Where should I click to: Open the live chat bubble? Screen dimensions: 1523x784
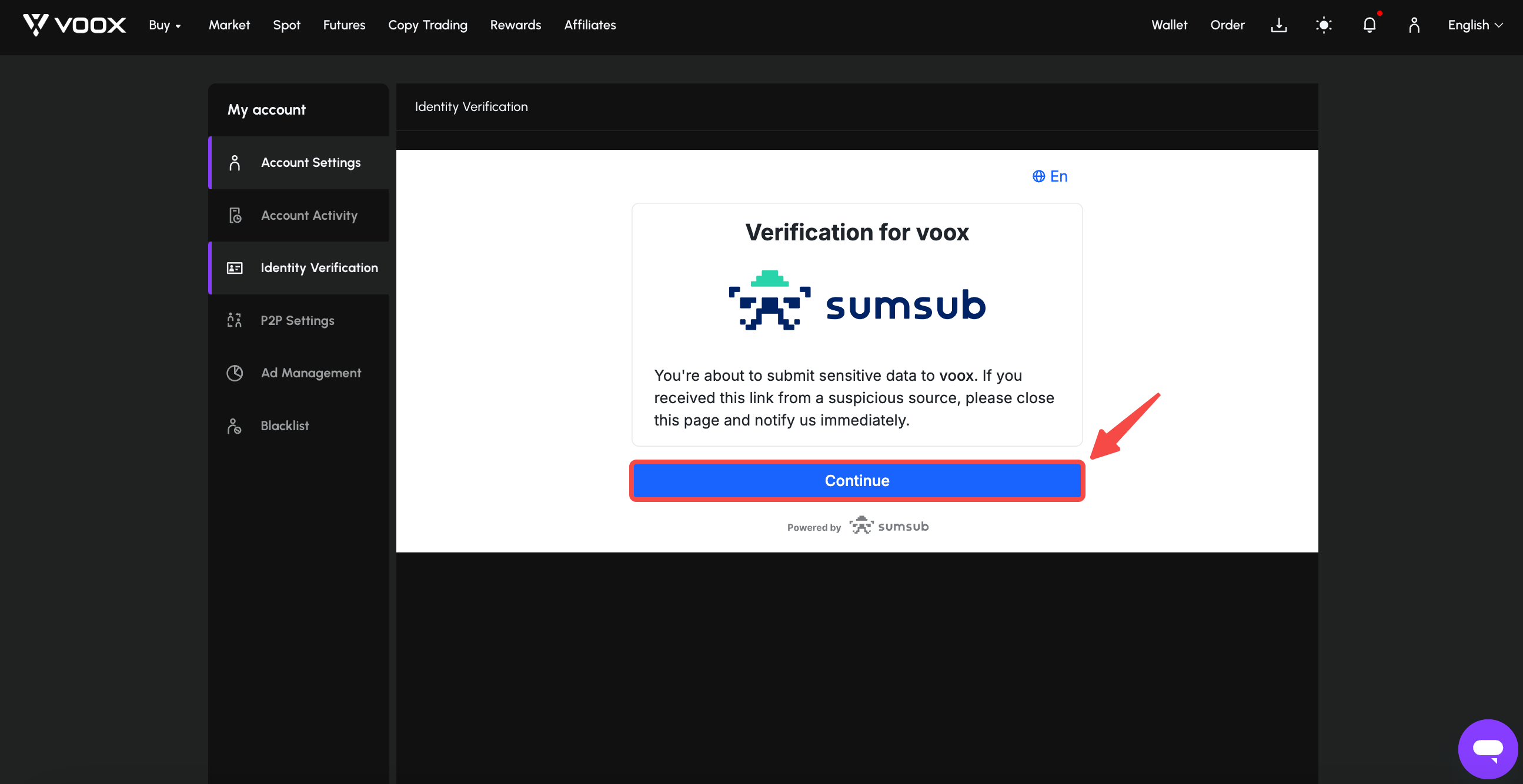point(1488,749)
